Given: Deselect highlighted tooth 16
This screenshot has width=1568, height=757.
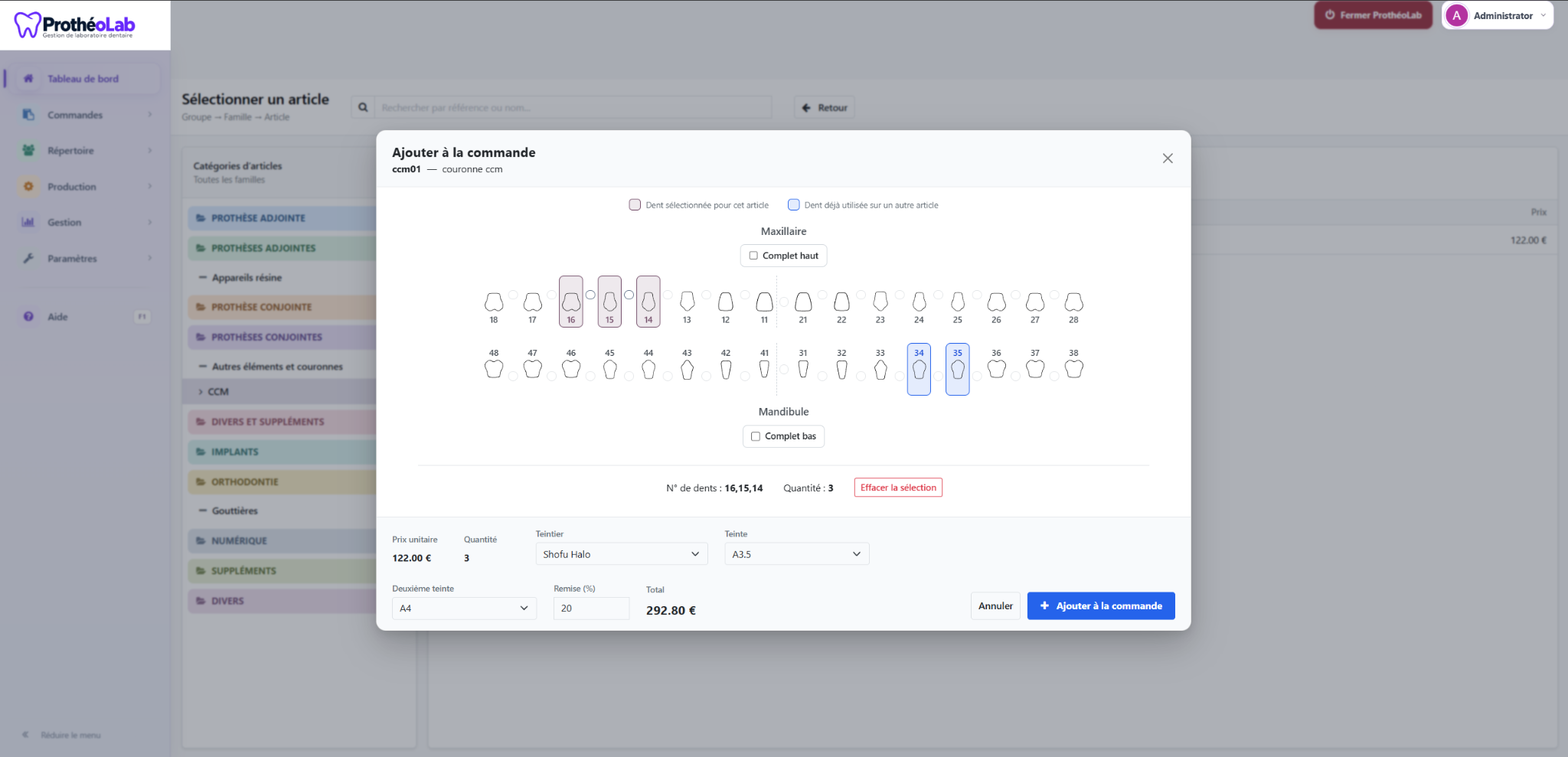Looking at the screenshot, I should [571, 302].
